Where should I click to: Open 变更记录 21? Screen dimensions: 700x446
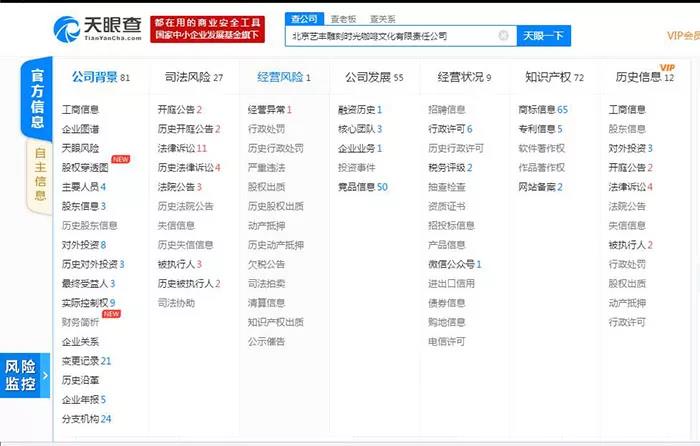coord(87,361)
